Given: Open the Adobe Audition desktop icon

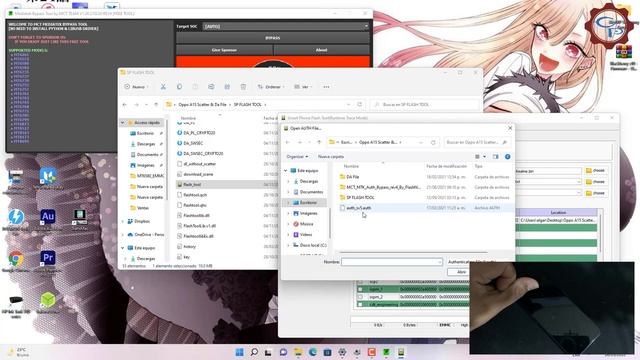Looking at the screenshot, I should coord(48,217).
